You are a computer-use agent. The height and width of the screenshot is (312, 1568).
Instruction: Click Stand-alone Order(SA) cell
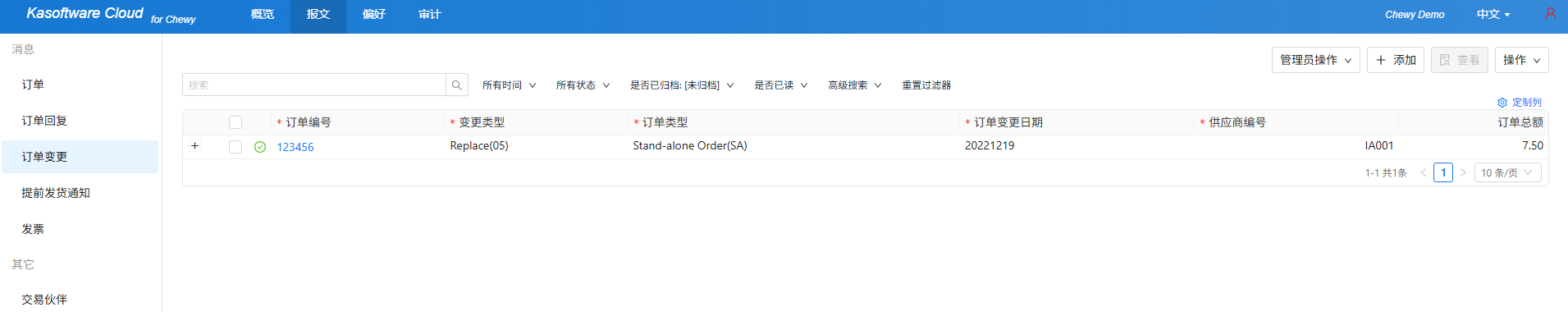[690, 146]
